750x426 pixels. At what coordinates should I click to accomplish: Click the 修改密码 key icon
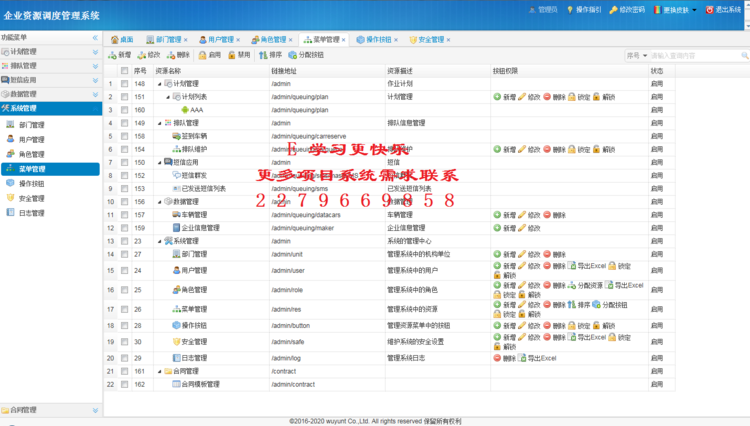point(613,10)
